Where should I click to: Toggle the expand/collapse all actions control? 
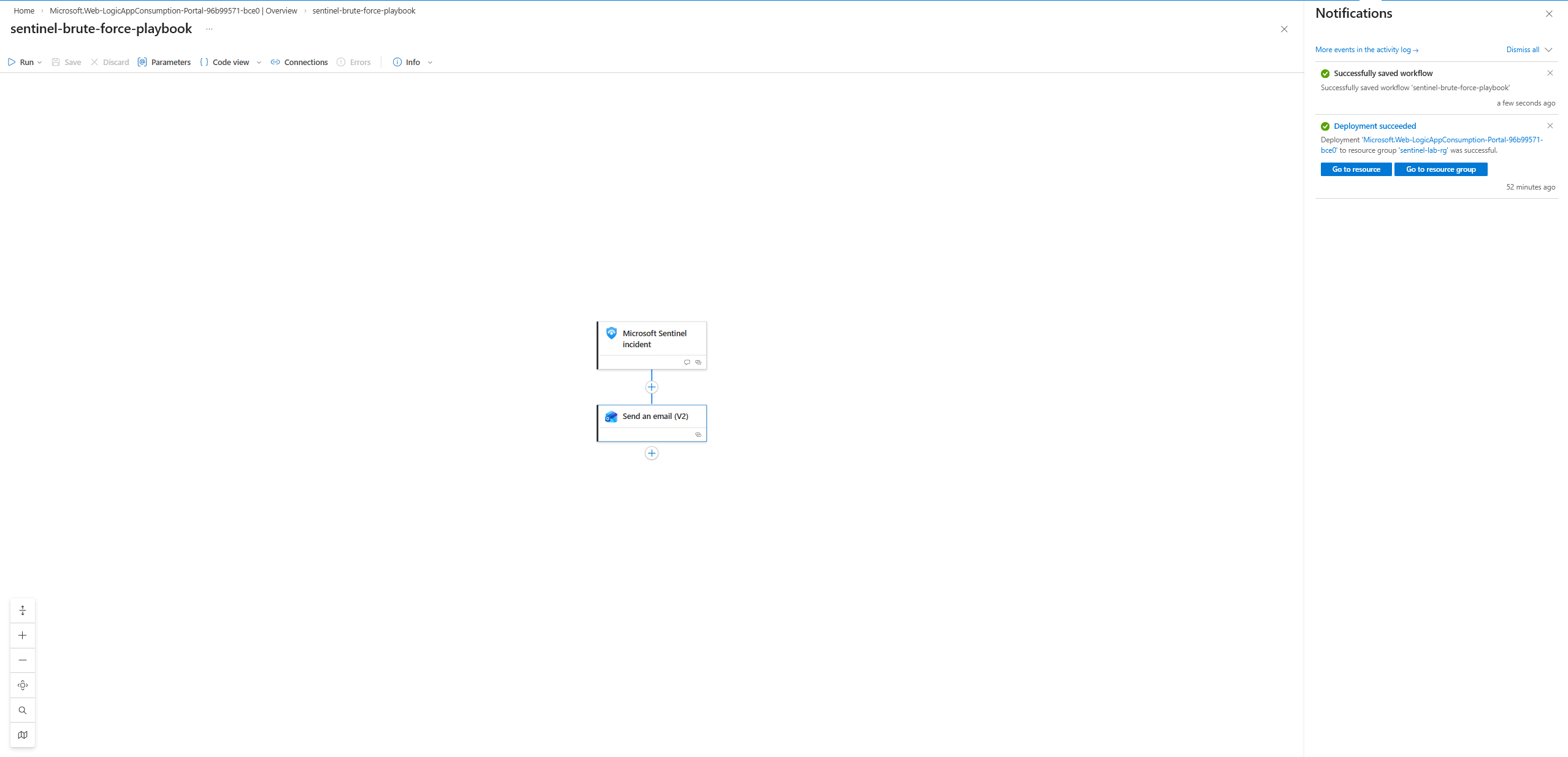click(23, 610)
